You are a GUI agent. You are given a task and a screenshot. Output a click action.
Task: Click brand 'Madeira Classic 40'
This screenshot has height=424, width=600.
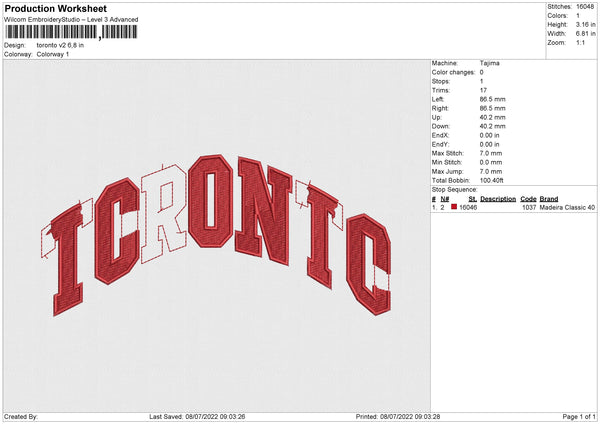[567, 207]
